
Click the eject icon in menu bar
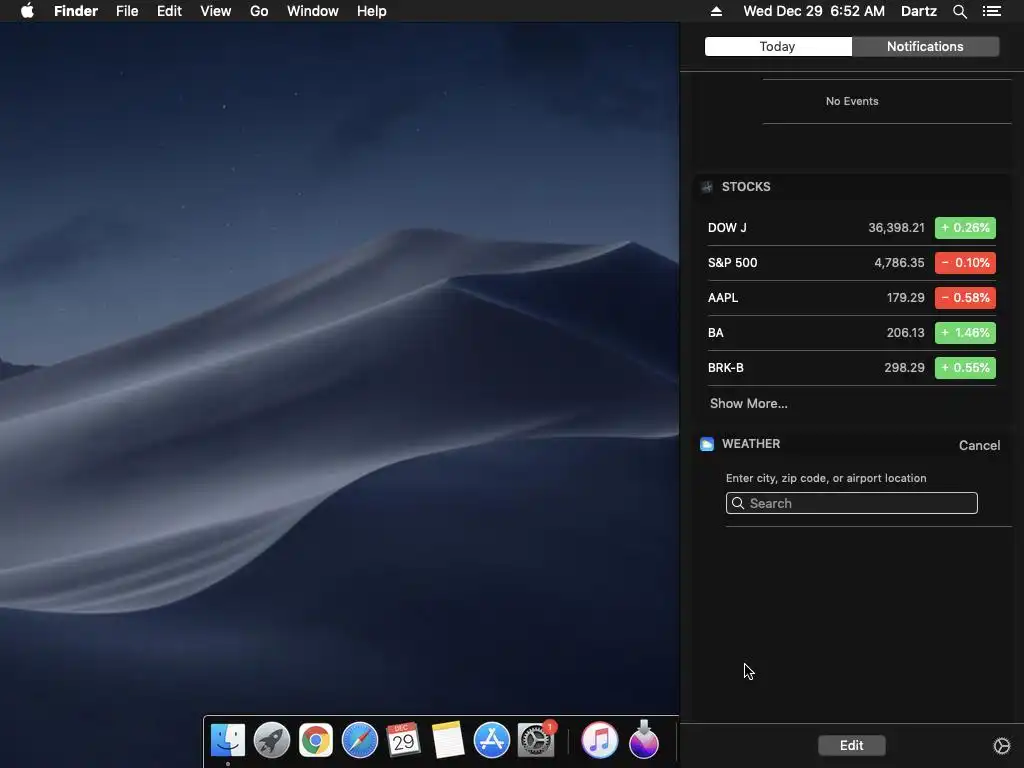(716, 11)
